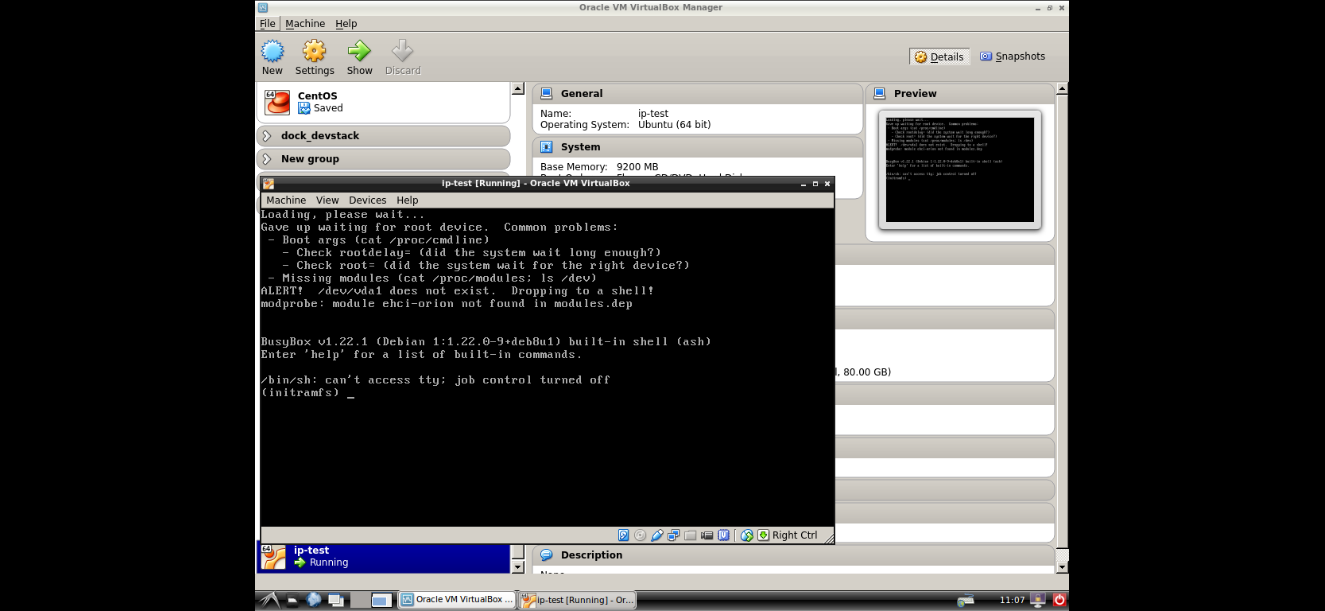Click the mouse integration globe icon

click(747, 535)
